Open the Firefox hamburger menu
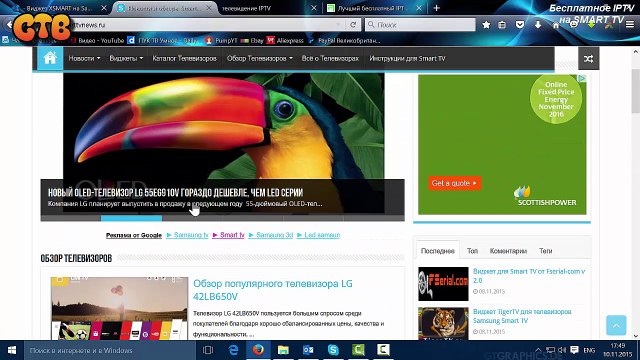Image resolution: width=640 pixels, height=360 pixels. tap(630, 25)
